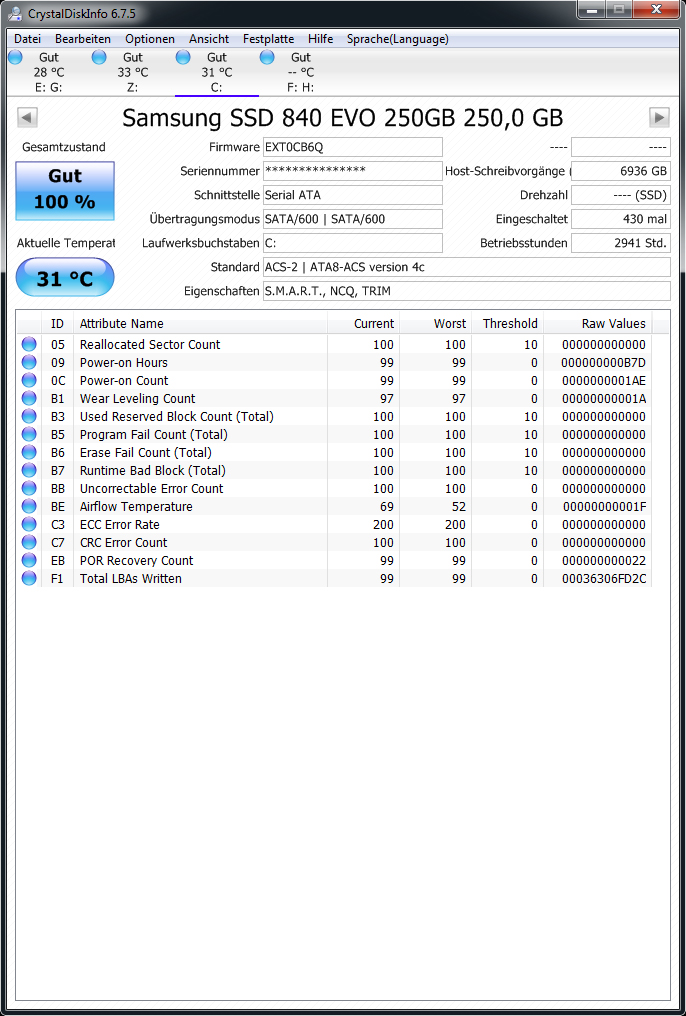
Task: Click the Worst column header
Action: [x=435, y=323]
